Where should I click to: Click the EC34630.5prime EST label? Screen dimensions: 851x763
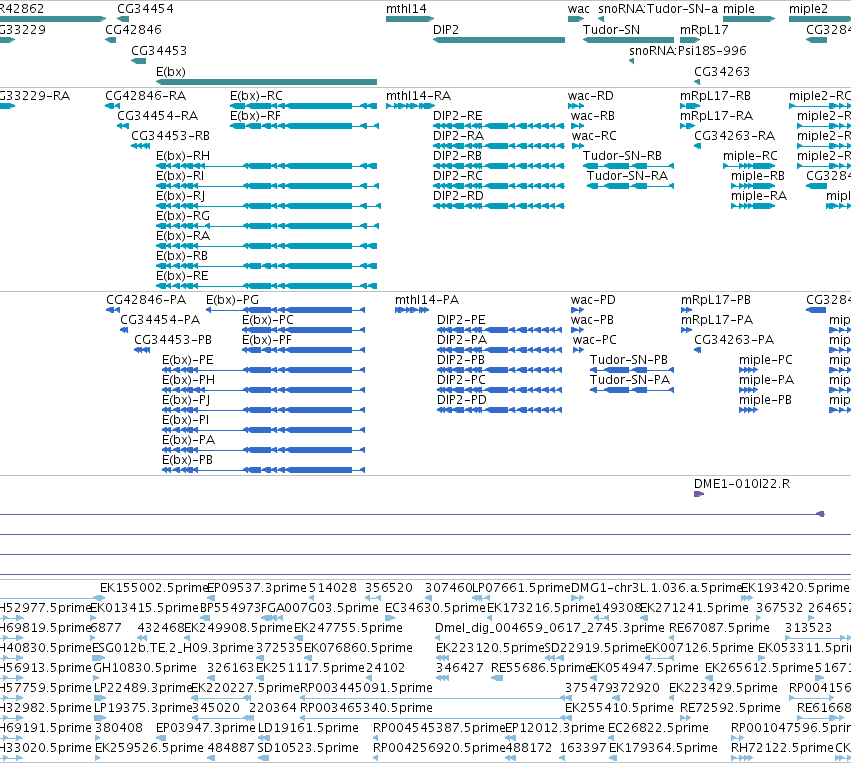[x=435, y=608]
